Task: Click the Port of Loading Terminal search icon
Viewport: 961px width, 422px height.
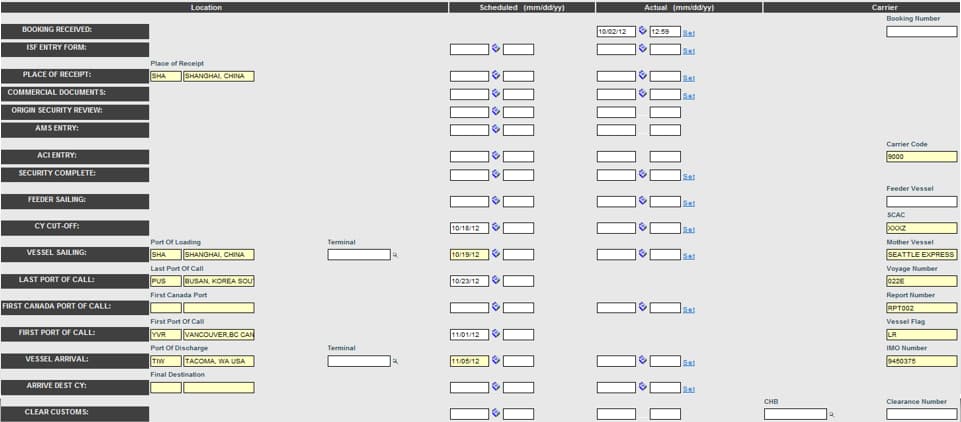Action: 395,255
